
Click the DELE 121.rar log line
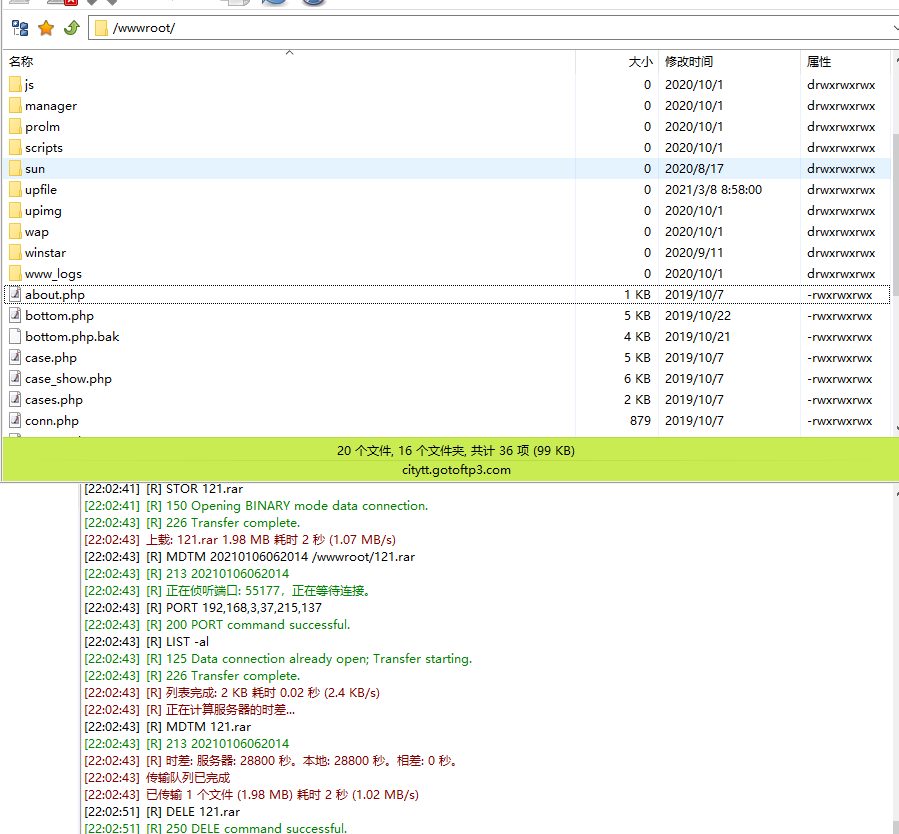pyautogui.click(x=202, y=812)
